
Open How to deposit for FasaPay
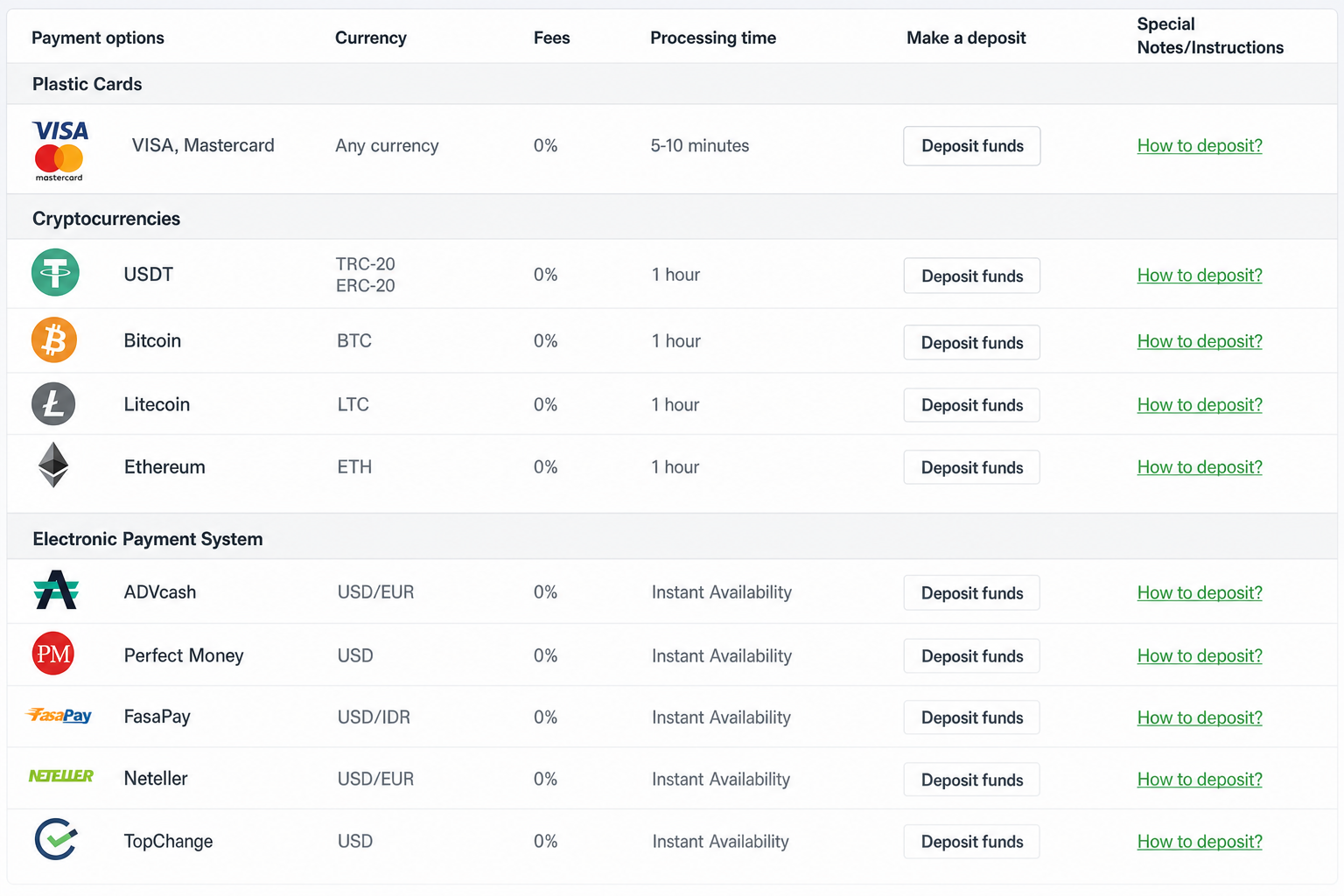[x=1200, y=717]
